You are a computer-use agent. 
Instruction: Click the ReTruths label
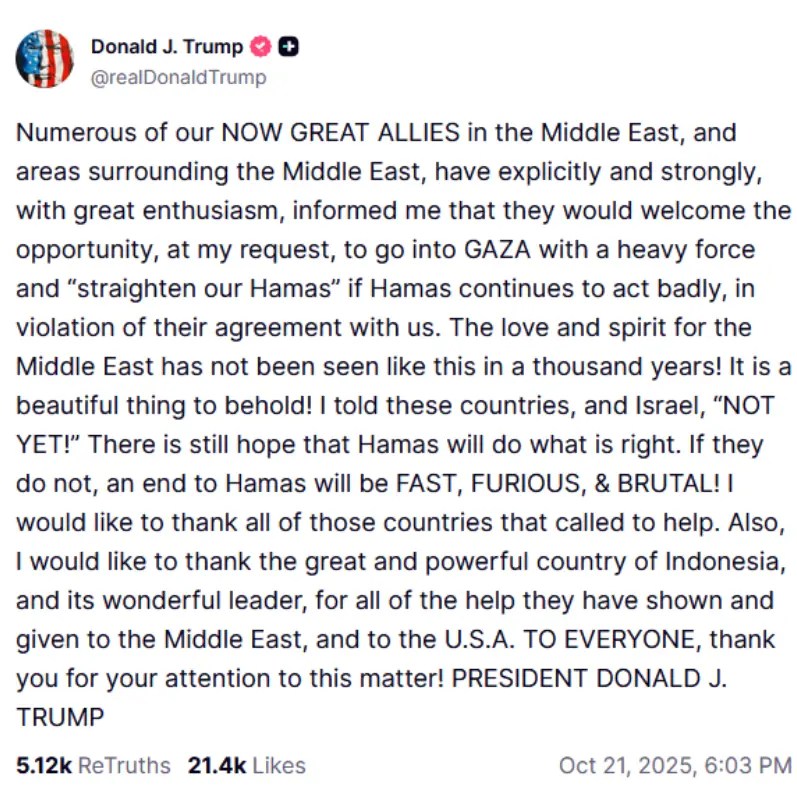pos(124,765)
